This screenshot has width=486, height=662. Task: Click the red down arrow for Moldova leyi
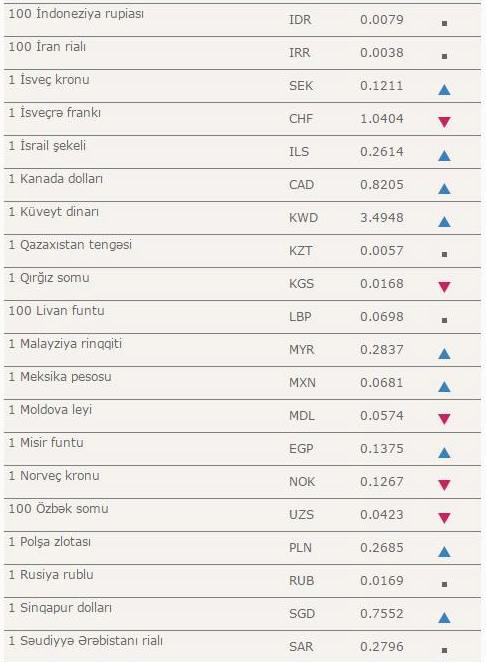(x=444, y=419)
